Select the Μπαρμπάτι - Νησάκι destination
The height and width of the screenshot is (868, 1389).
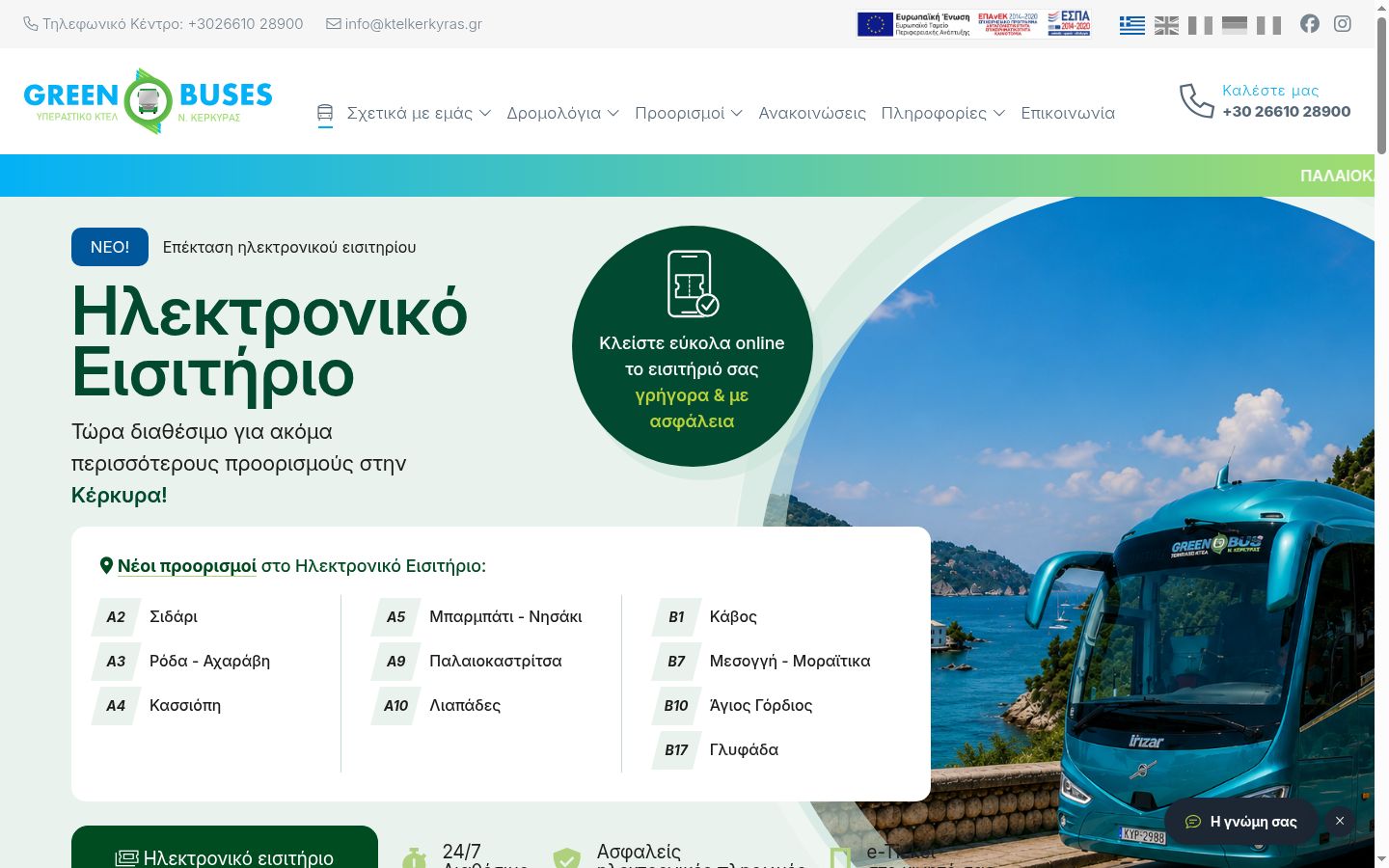click(505, 617)
